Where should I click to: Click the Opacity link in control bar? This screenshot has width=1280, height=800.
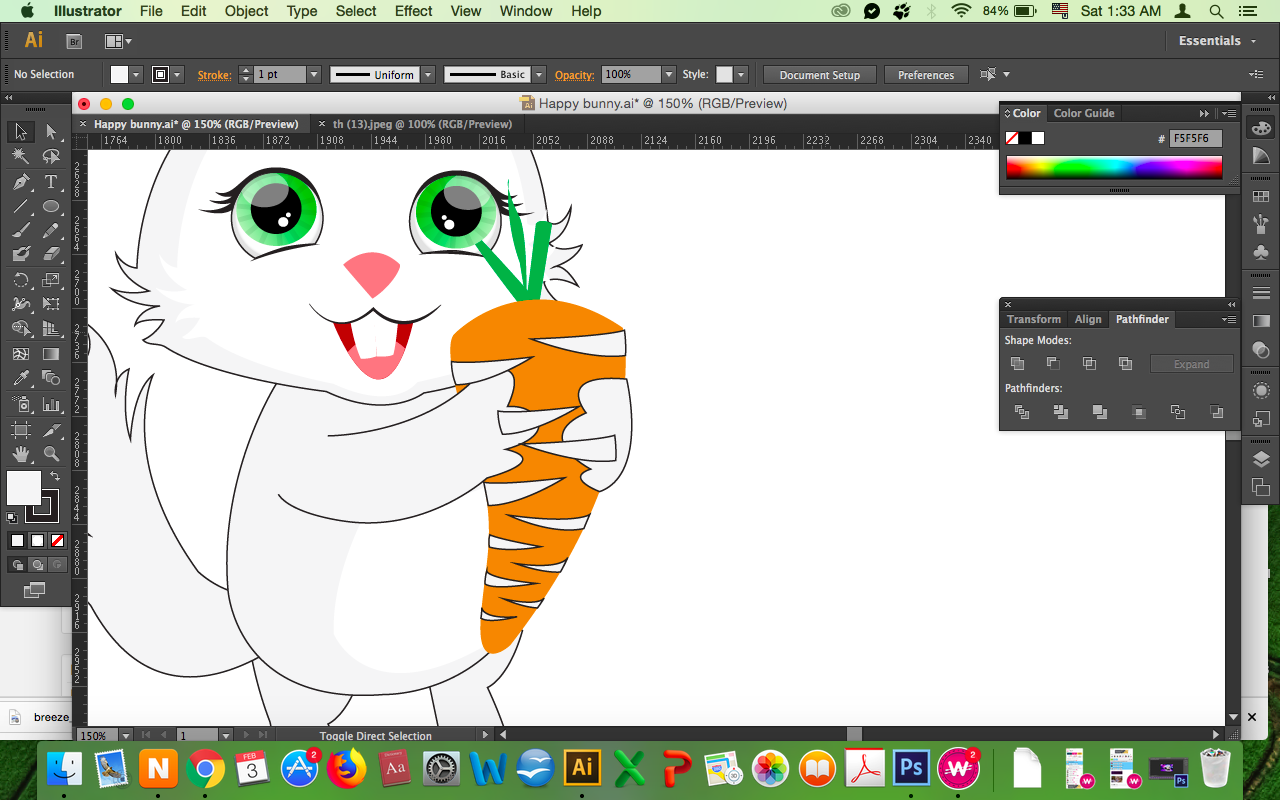[x=575, y=75]
